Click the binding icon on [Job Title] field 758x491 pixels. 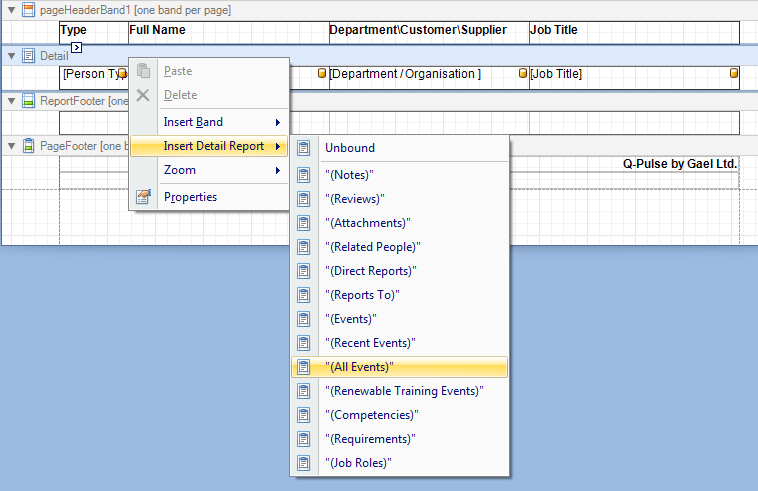point(734,73)
